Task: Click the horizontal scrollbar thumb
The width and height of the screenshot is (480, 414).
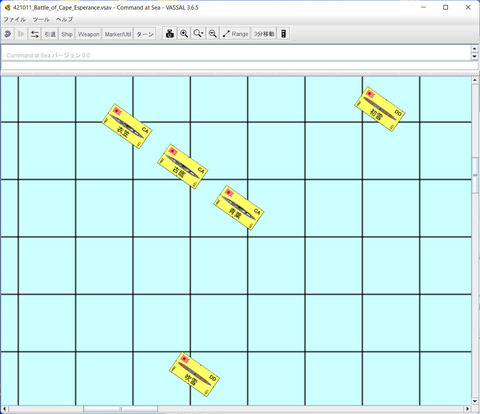Action: coord(120,409)
